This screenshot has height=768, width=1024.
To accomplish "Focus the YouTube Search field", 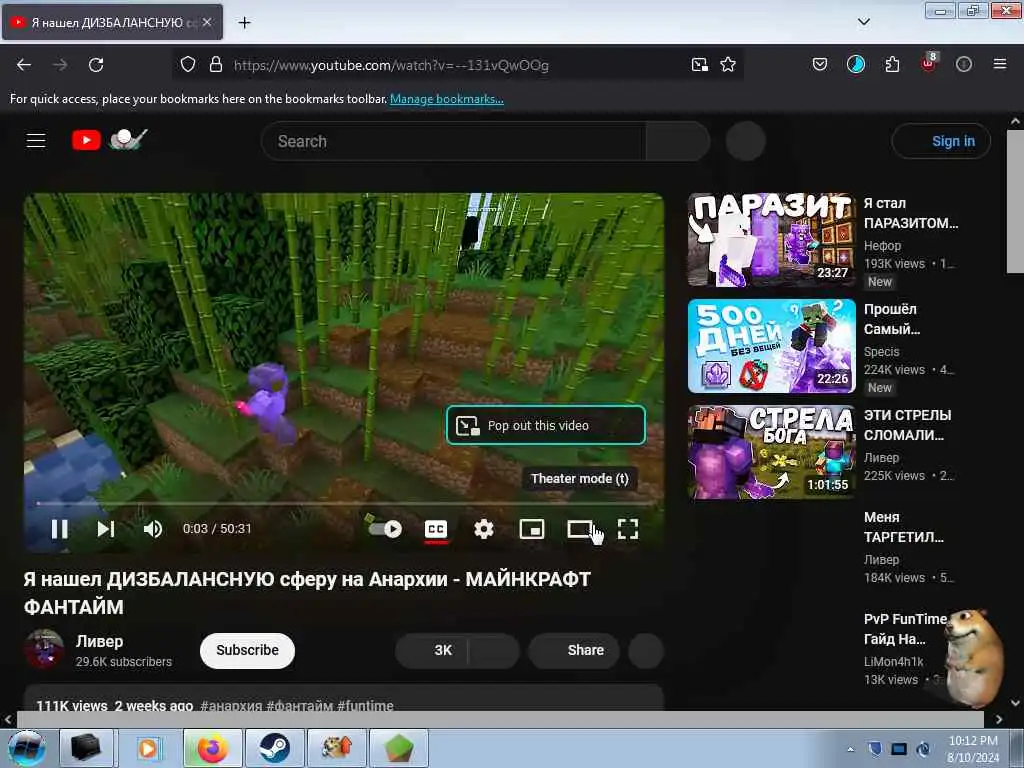I will [453, 141].
